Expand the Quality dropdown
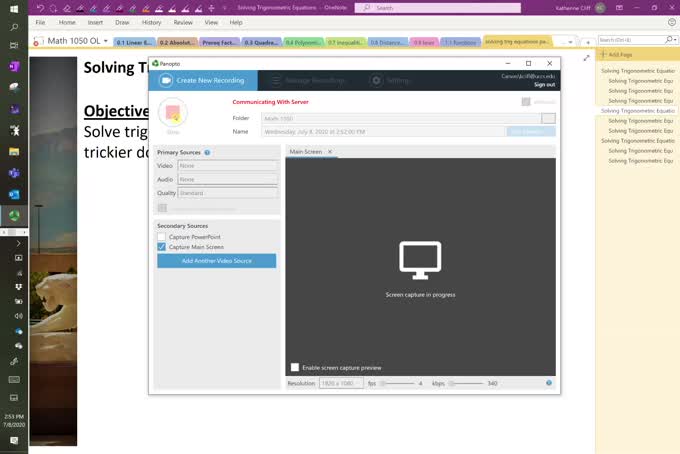 point(227,193)
